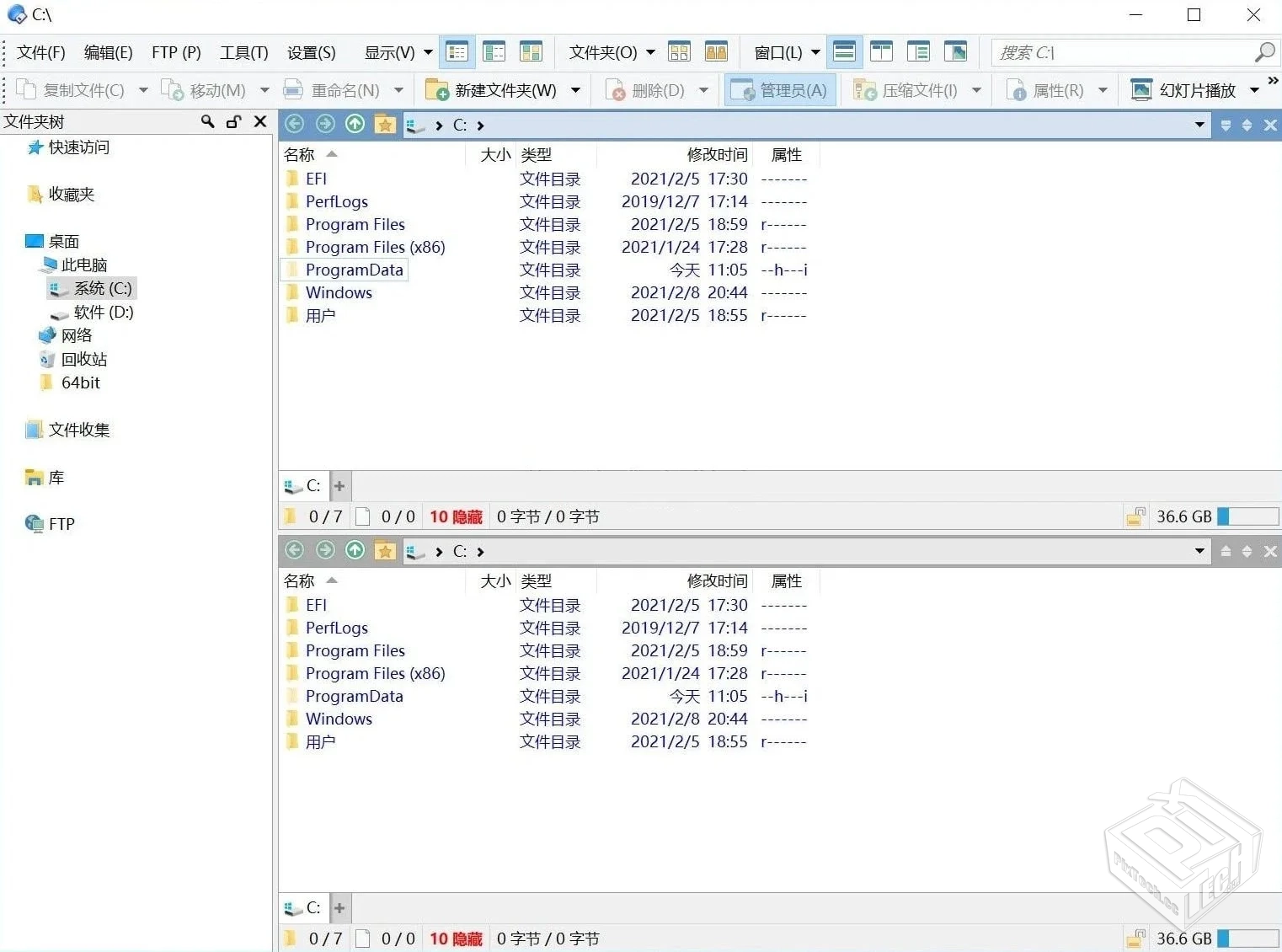Screen dimensions: 1282x952
Task: Bookmark current folder with the star icon
Action: point(385,124)
